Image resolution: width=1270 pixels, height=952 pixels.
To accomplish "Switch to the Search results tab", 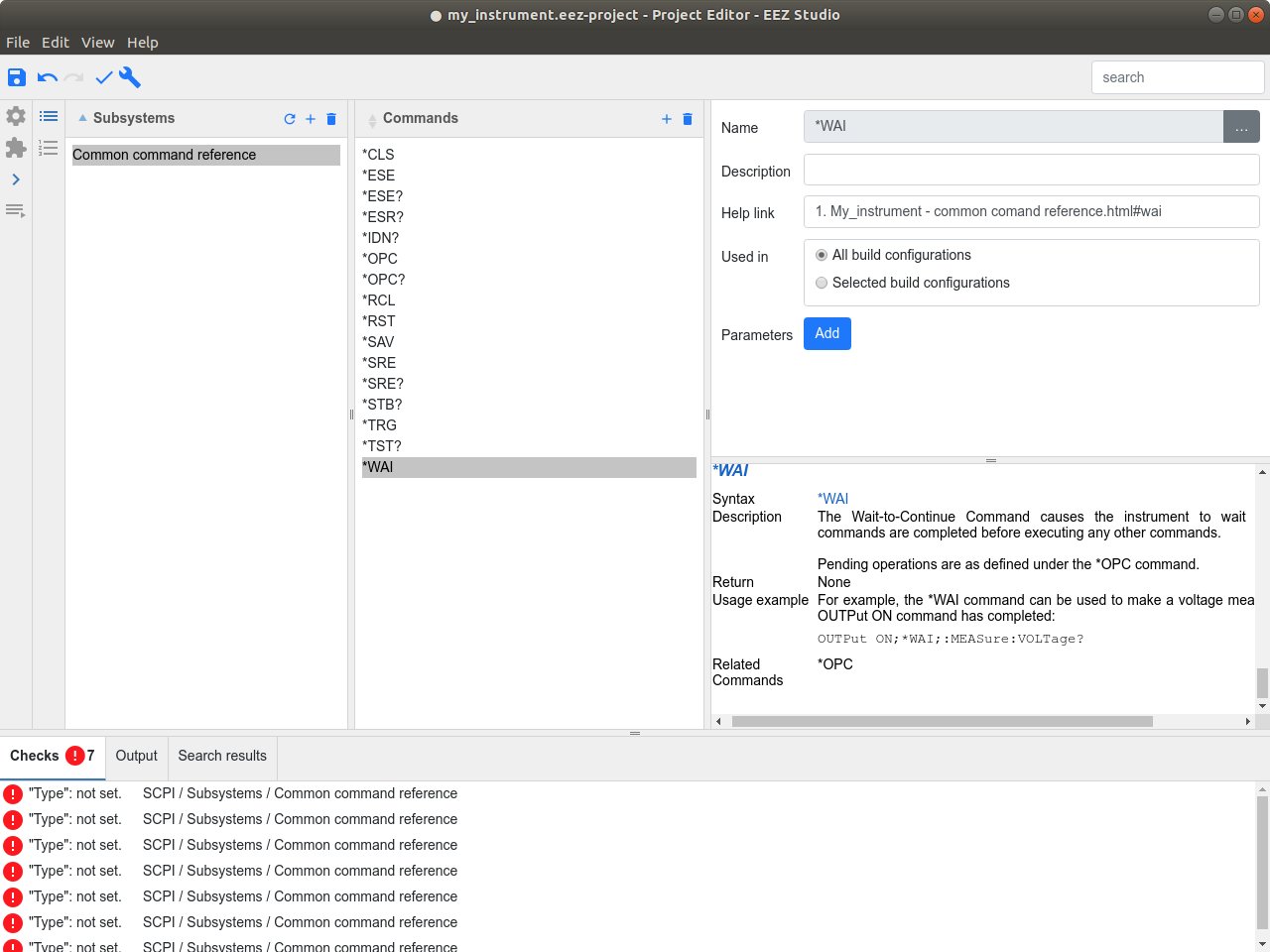I will click(x=222, y=756).
